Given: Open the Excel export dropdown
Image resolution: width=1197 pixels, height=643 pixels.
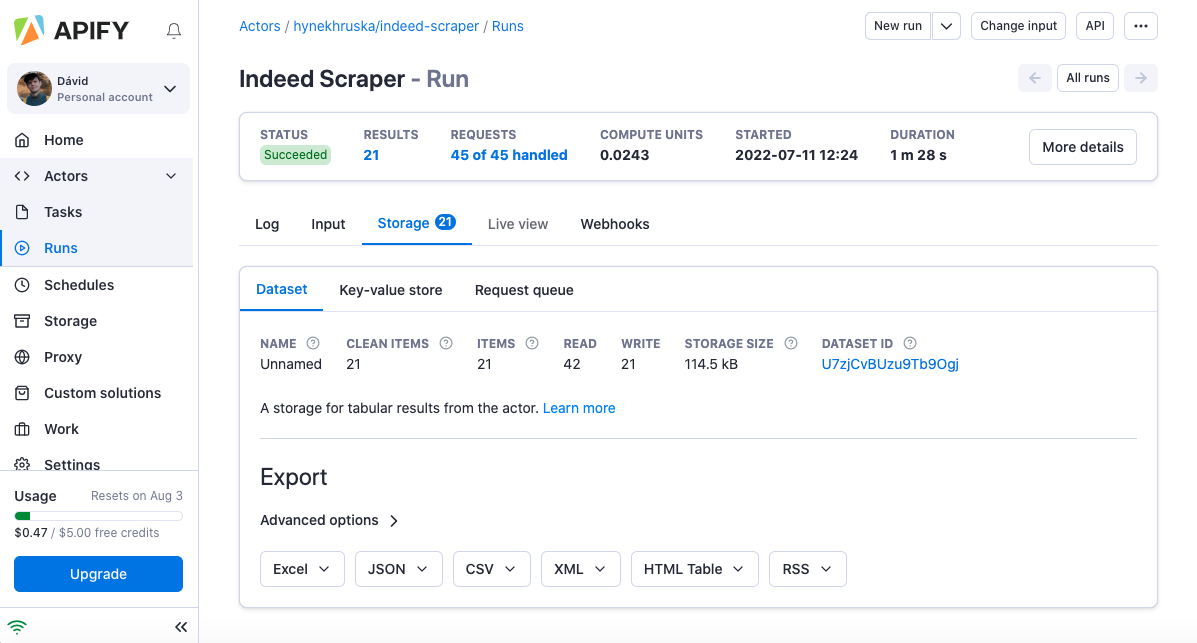Looking at the screenshot, I should click(302, 569).
